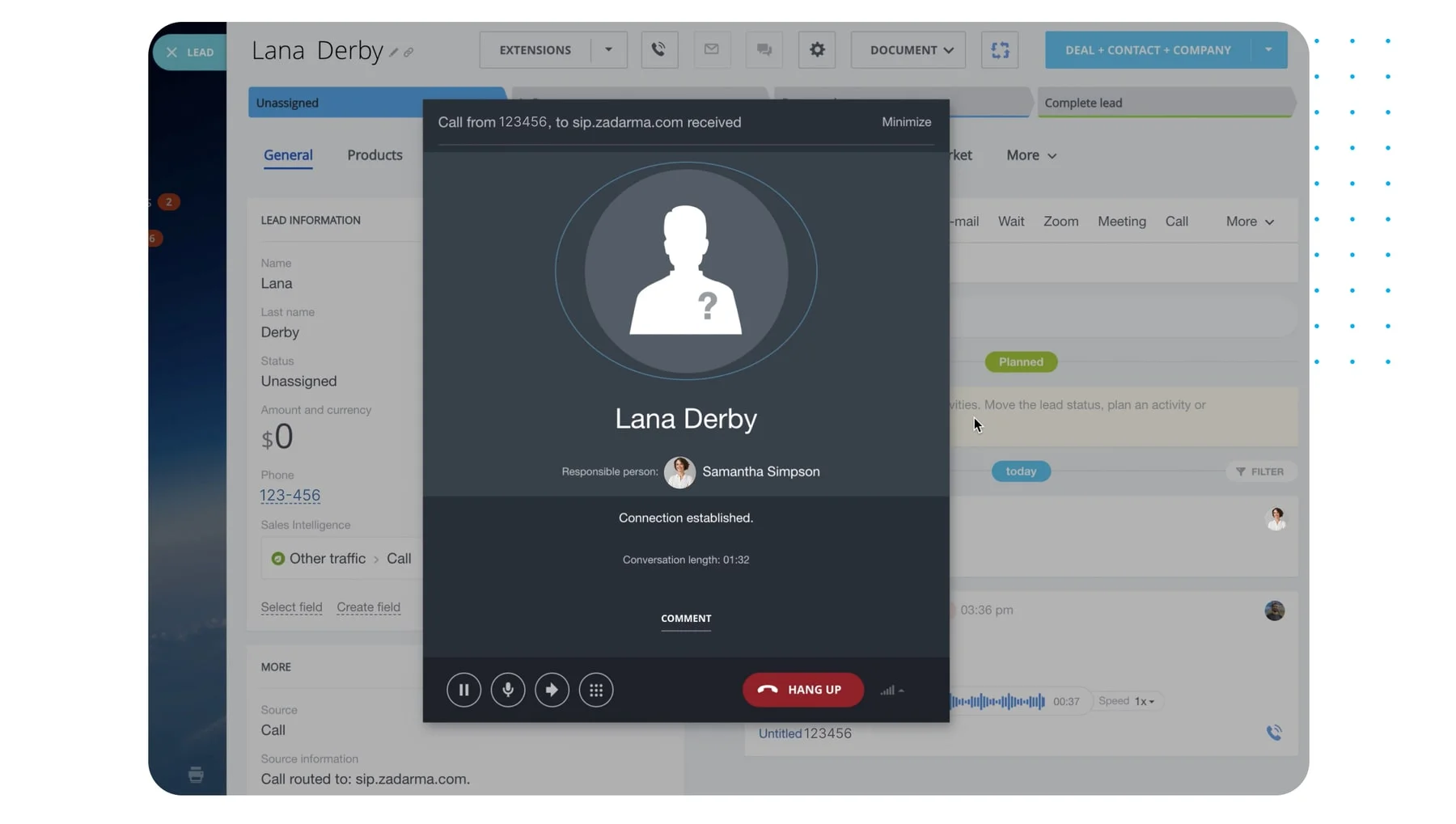Change playback speed with the 1x dropdown
1456x824 pixels.
[x=1144, y=701]
